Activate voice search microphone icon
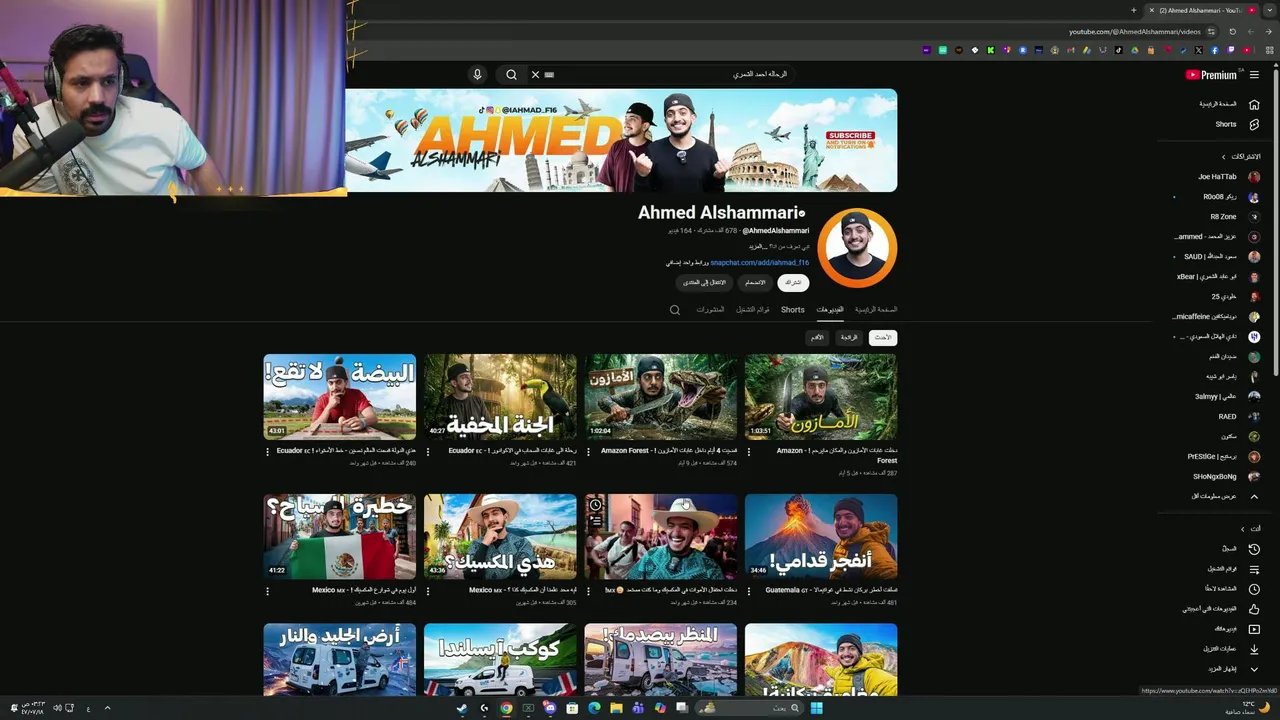The height and width of the screenshot is (720, 1280). click(x=477, y=74)
